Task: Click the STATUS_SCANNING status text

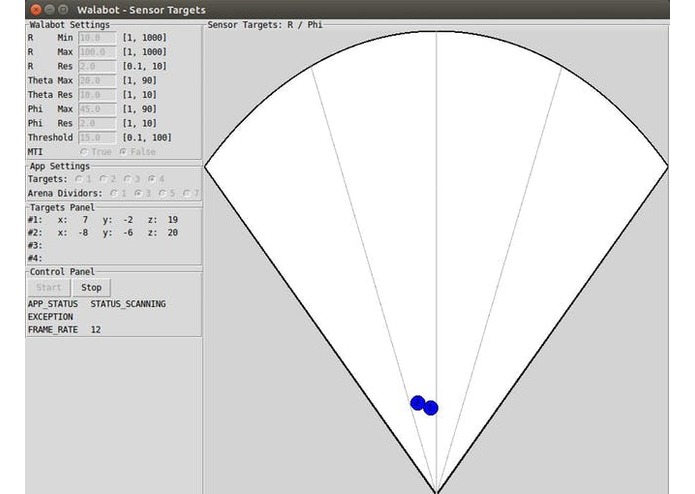Action: pyautogui.click(x=128, y=304)
